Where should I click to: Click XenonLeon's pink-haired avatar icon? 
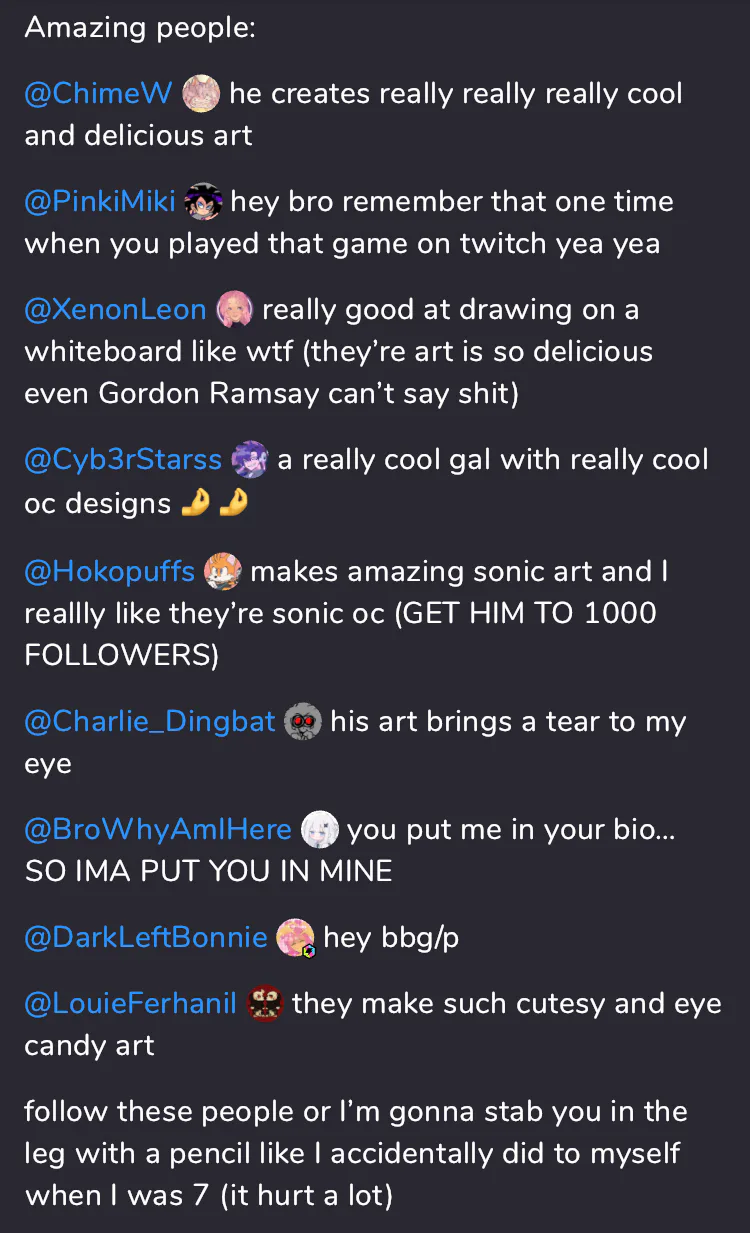point(234,310)
